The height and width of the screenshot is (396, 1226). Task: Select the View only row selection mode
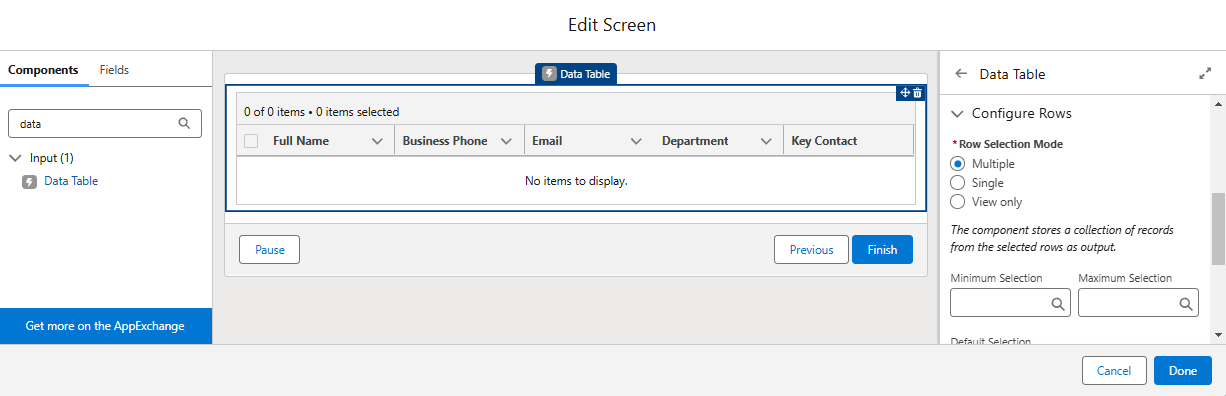click(x=958, y=202)
